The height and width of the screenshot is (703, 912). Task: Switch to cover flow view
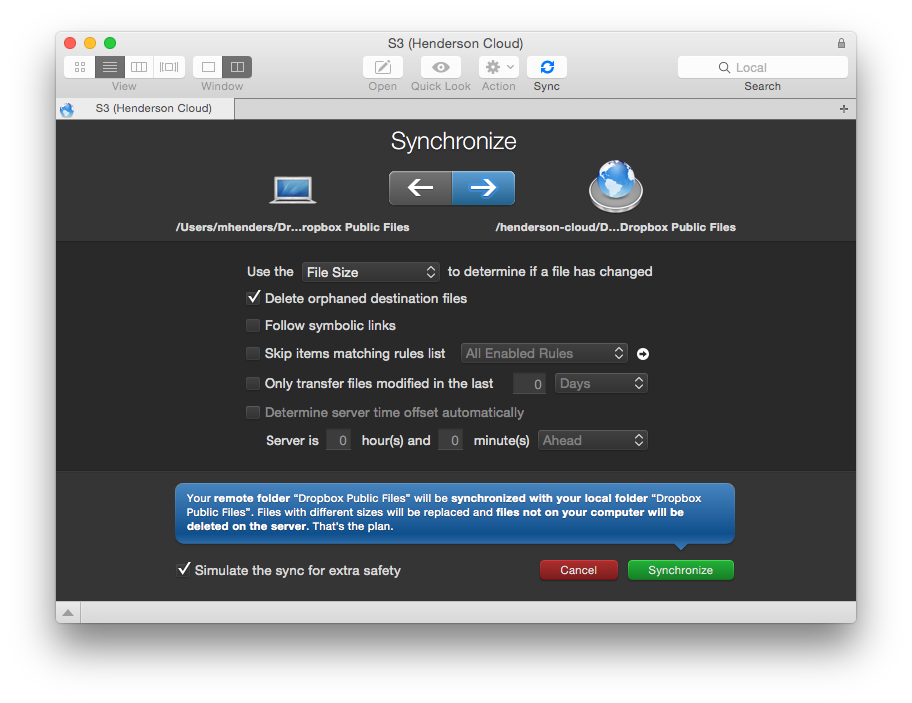pos(169,67)
